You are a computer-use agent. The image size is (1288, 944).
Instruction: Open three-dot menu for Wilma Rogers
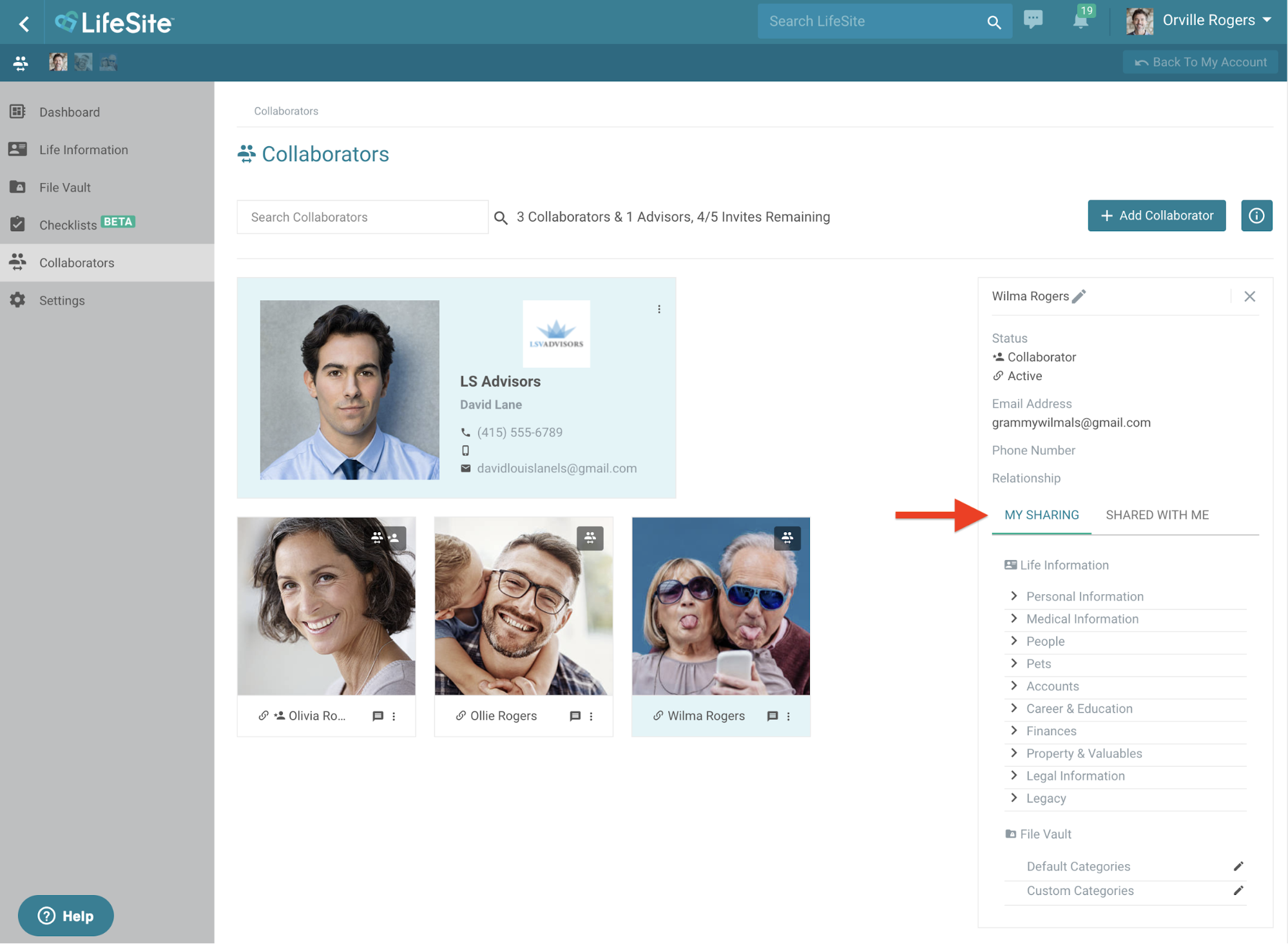(788, 716)
